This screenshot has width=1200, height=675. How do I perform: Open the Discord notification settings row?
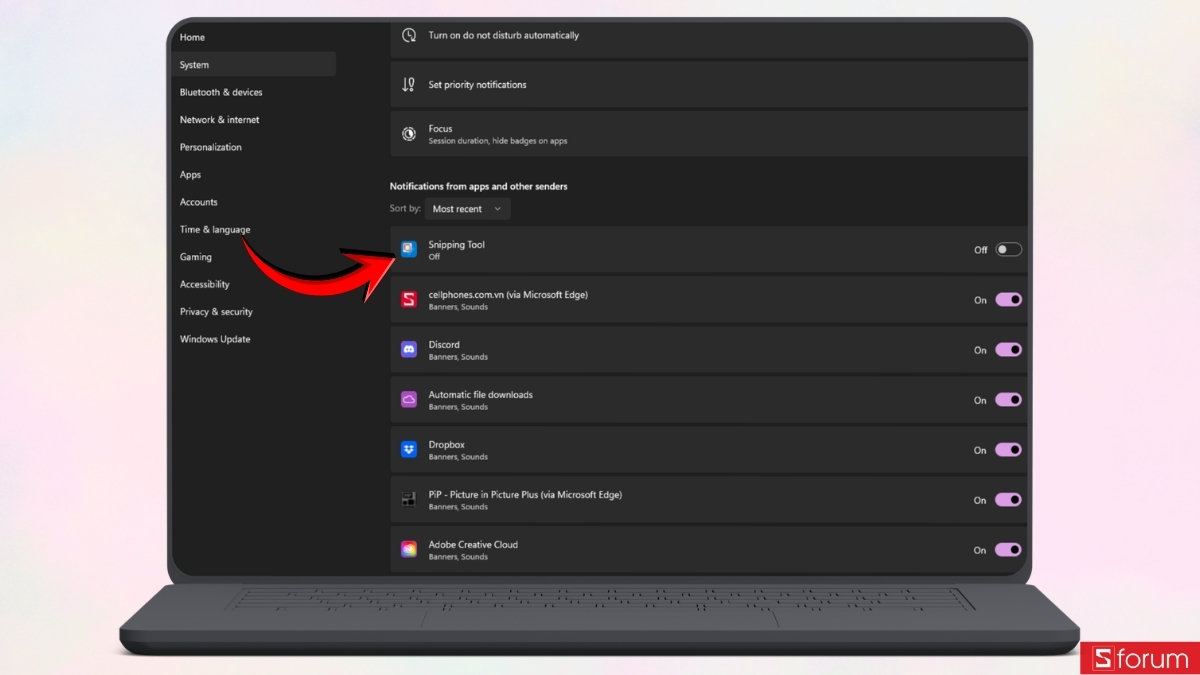[x=709, y=349]
